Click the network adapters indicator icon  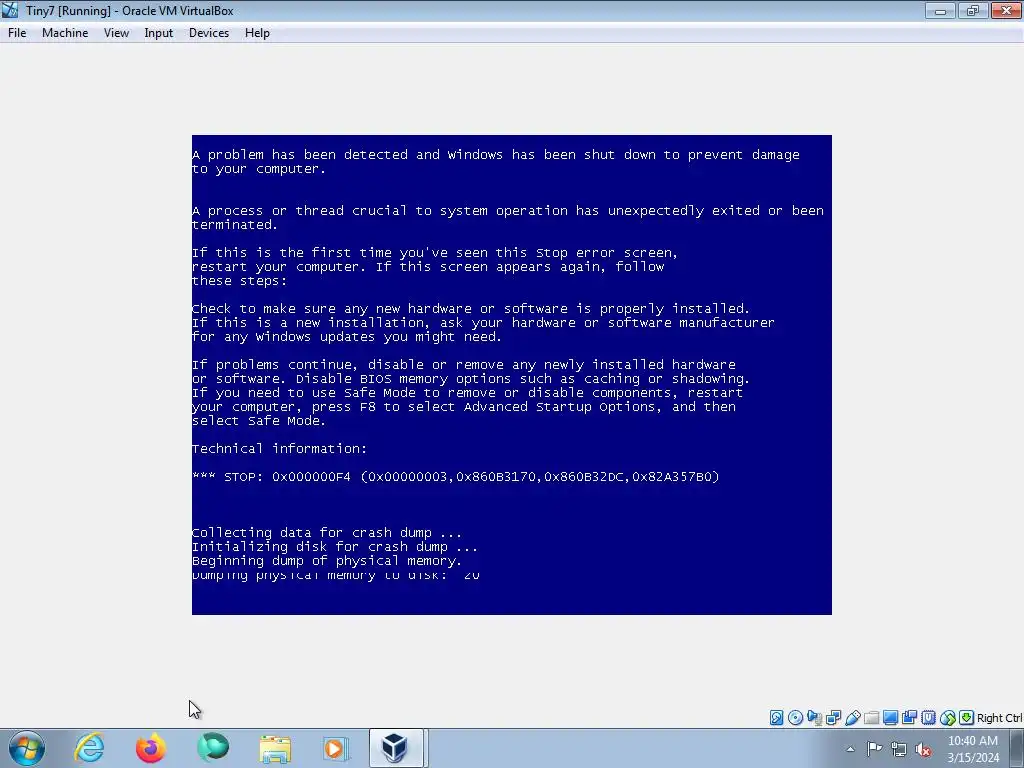833,718
